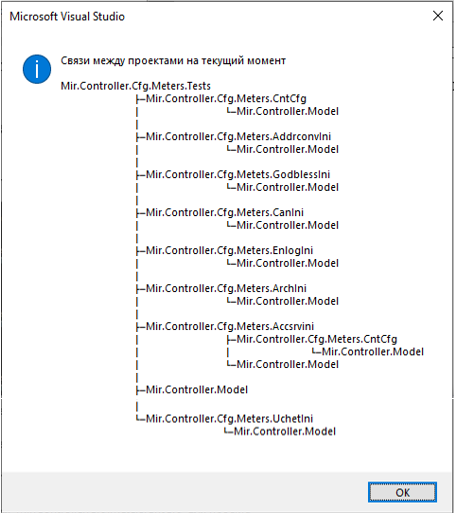Image resolution: width=454 pixels, height=513 pixels.
Task: Select Mir.Controller.Cfg.Meters.CntCfg directly under Tests
Action: tap(226, 99)
